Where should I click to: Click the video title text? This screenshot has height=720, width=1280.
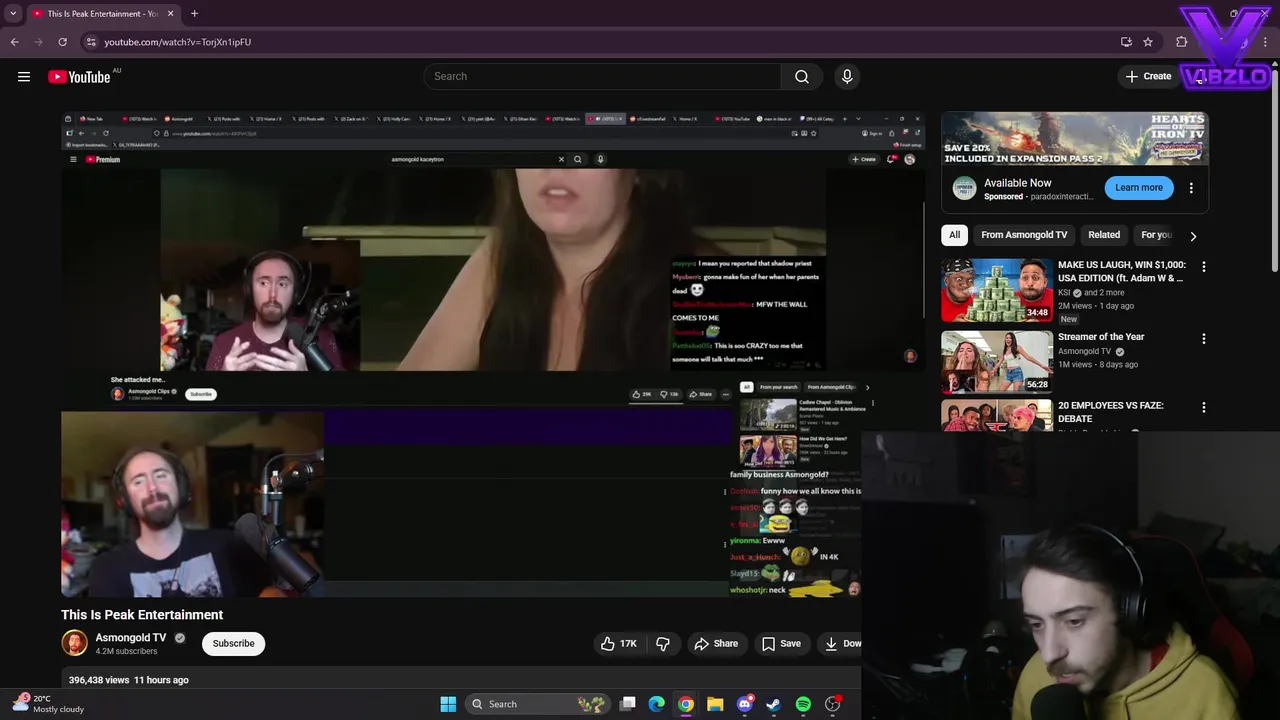pyautogui.click(x=142, y=615)
